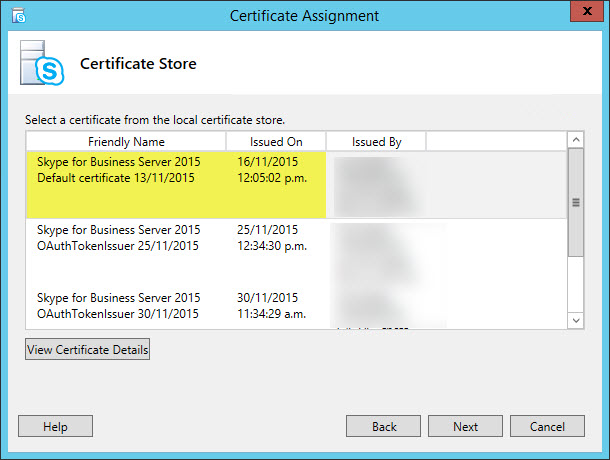Sort by Friendly Name column header
The image size is (610, 460).
pos(126,141)
